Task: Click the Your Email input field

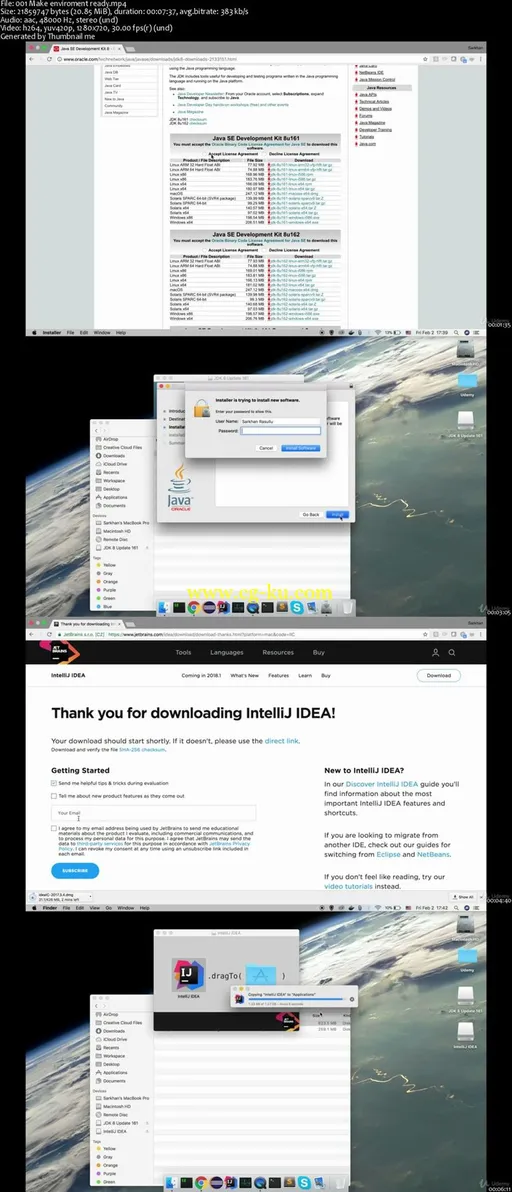Action: tap(153, 813)
